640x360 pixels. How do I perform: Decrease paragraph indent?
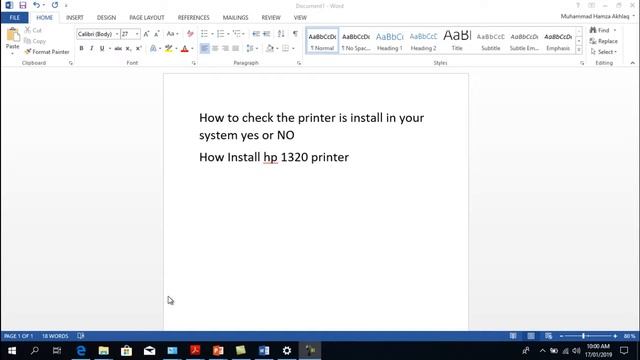pos(256,34)
